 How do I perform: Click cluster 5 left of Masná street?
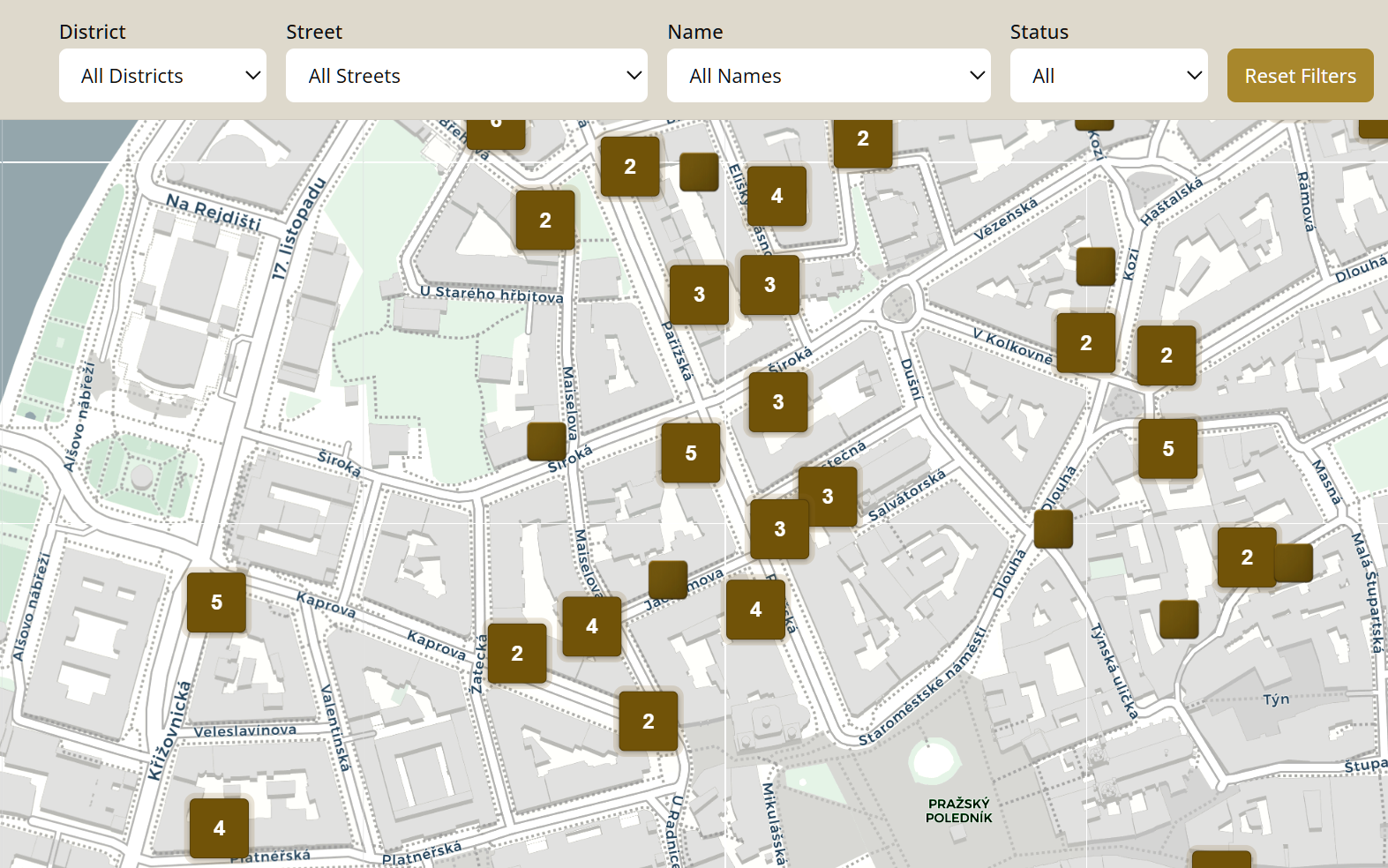[x=1168, y=449]
